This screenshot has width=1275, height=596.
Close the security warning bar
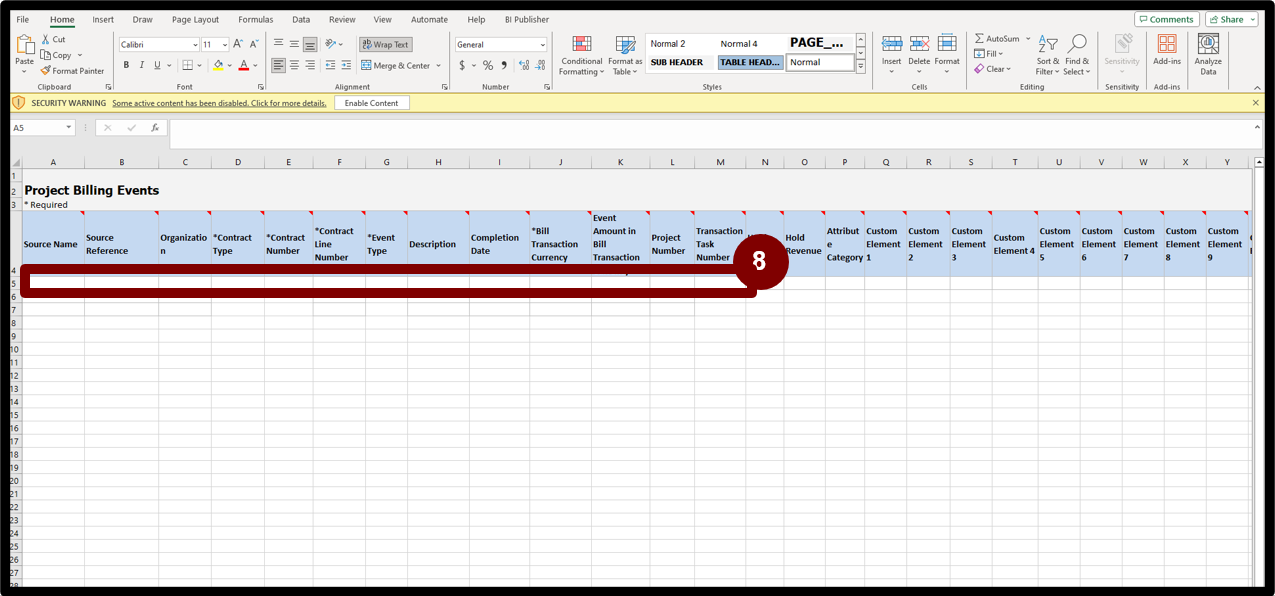click(x=1256, y=103)
